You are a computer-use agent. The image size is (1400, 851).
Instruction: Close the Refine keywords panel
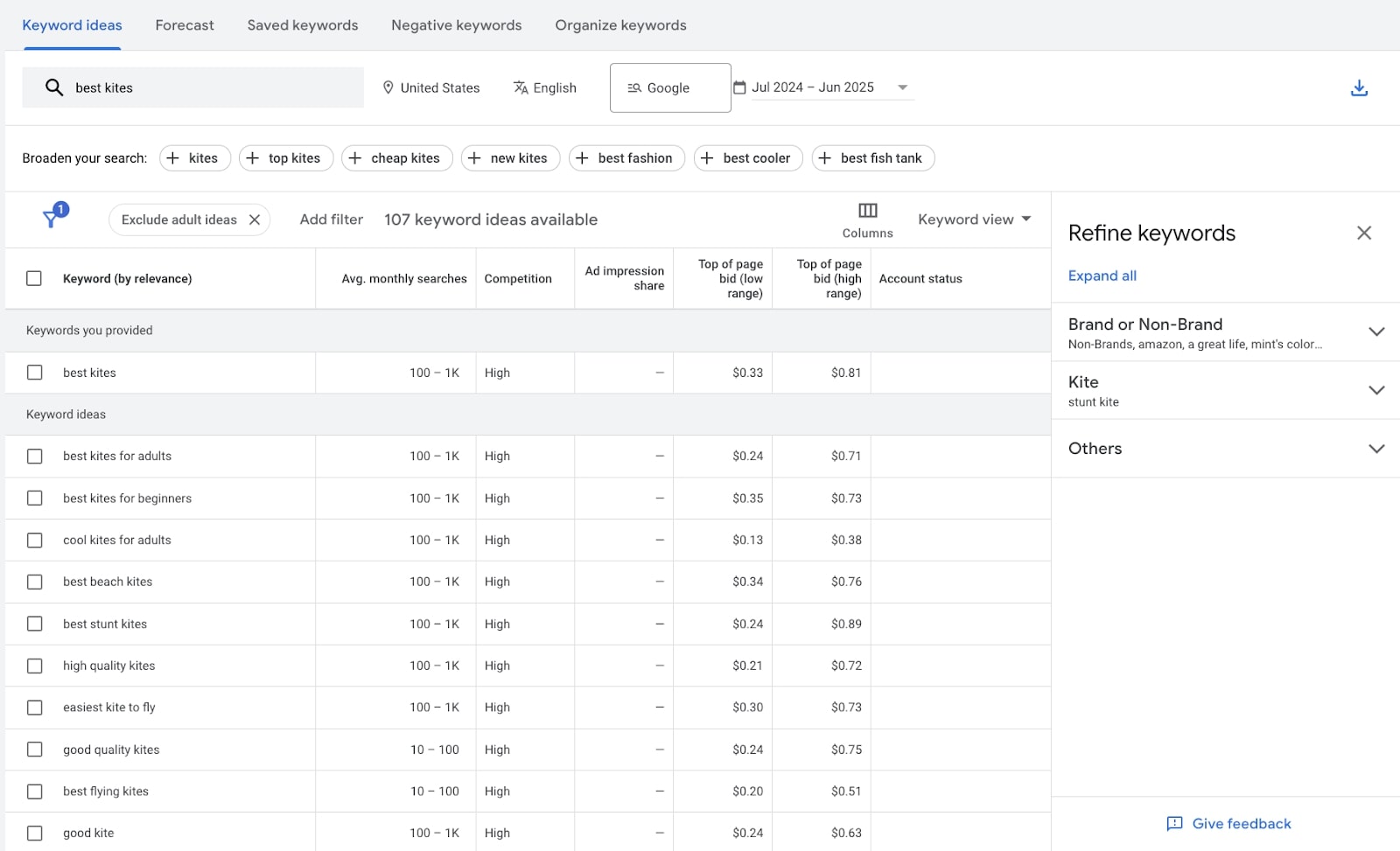pos(1364,233)
